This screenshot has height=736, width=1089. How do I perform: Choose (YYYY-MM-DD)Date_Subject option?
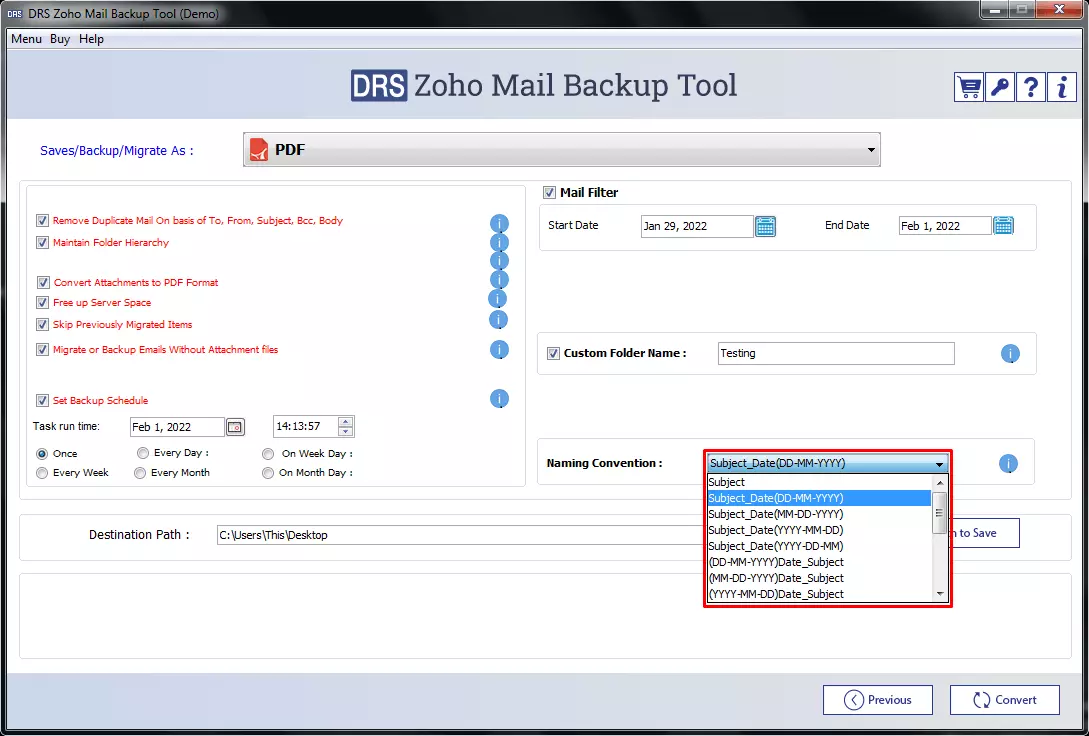pyautogui.click(x=819, y=594)
